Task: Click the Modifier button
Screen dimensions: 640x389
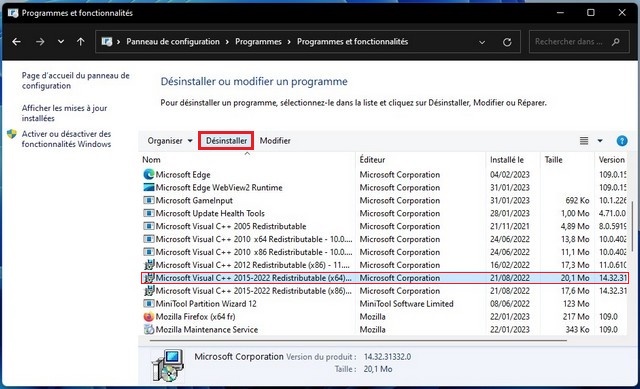Action: click(x=275, y=141)
